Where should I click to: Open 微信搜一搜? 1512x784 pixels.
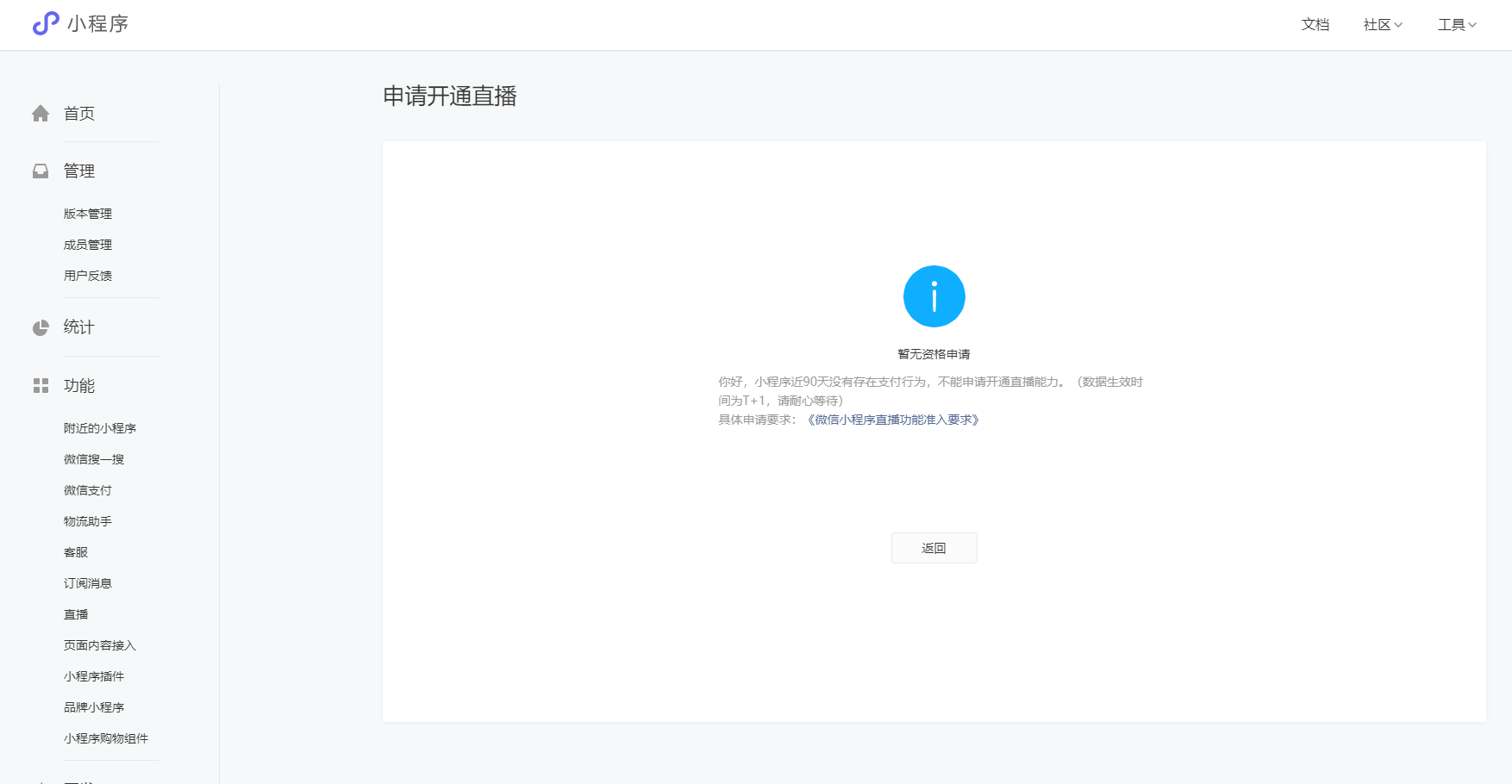[94, 459]
